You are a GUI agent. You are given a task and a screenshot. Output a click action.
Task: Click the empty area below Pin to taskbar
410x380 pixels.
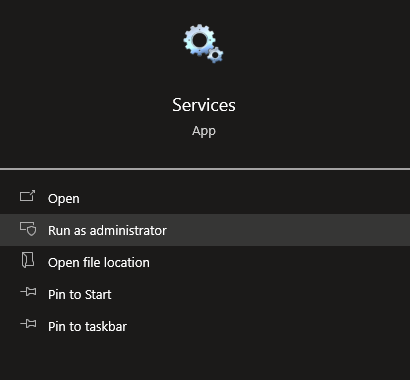tap(205, 361)
